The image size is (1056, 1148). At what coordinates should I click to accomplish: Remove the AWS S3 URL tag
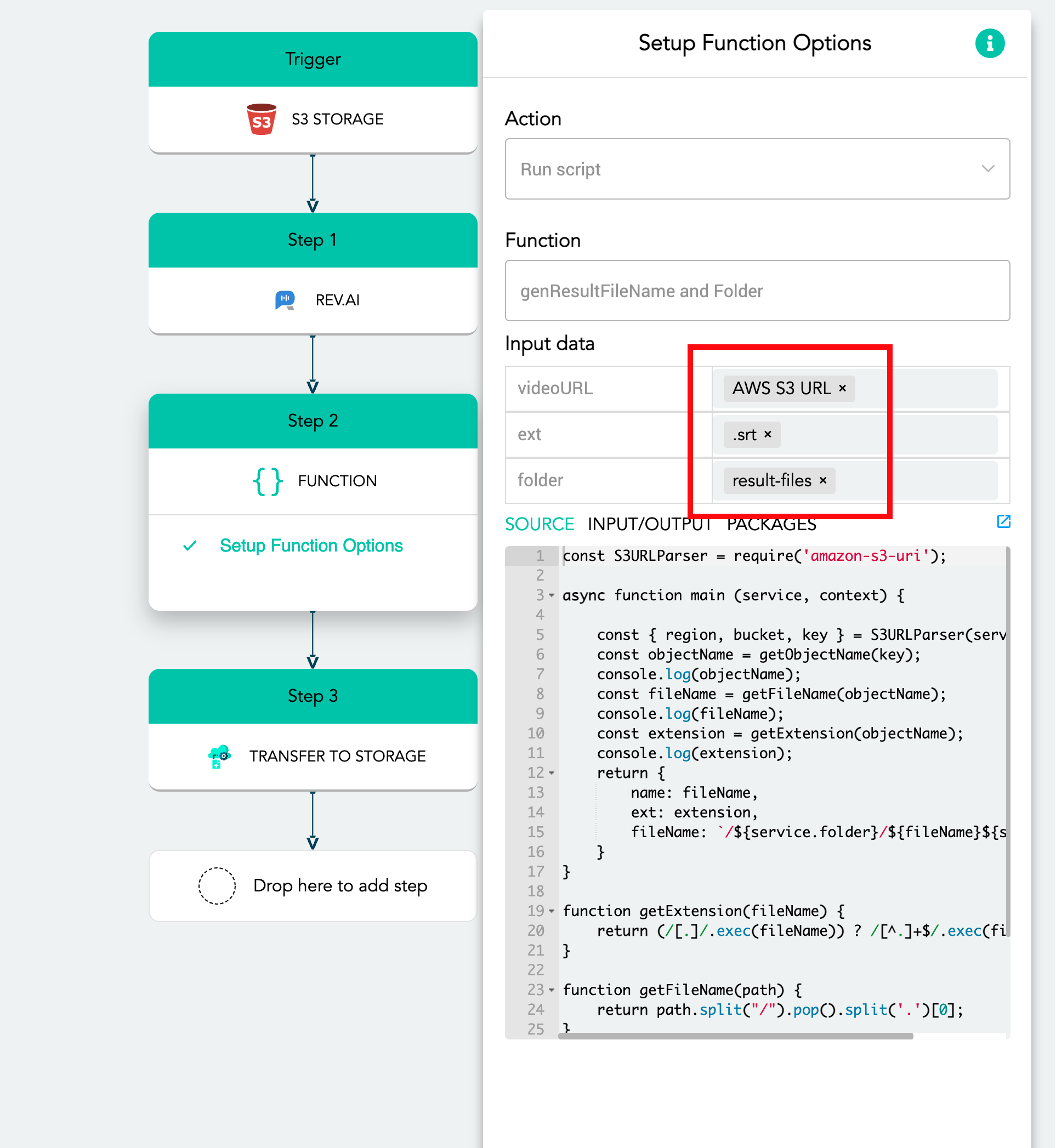click(x=842, y=388)
